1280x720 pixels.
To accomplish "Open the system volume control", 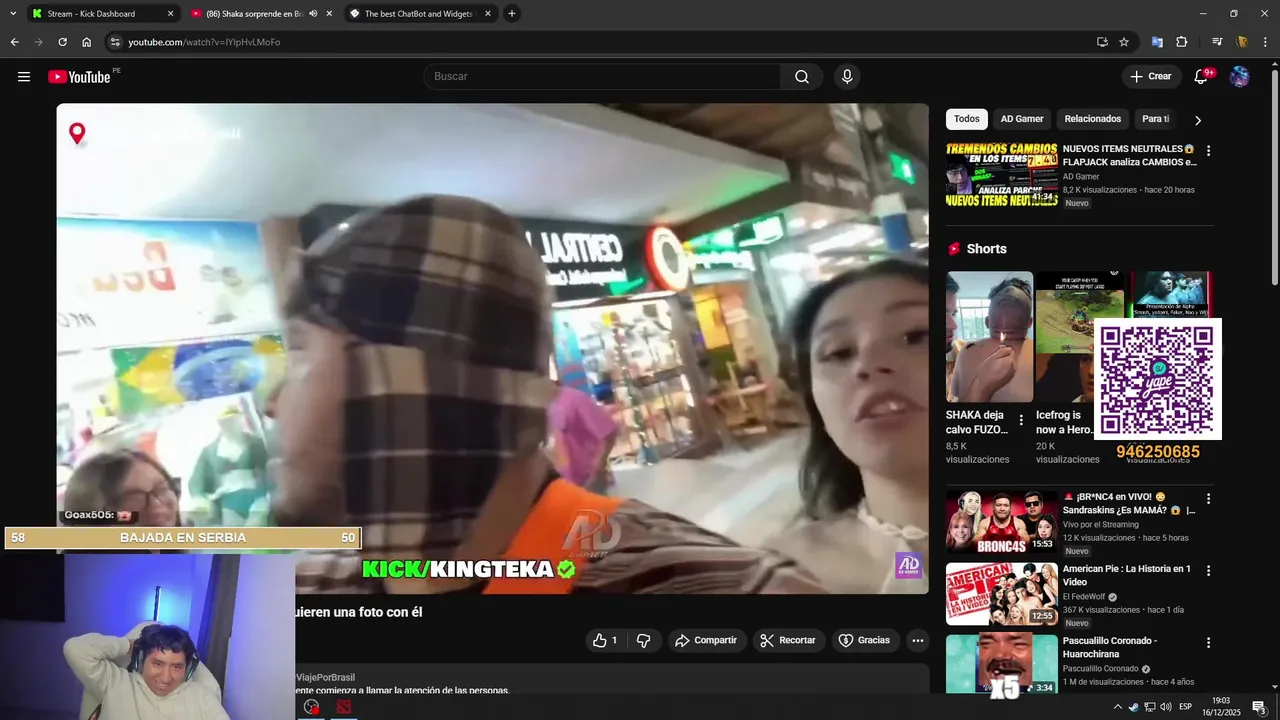I will point(1166,707).
